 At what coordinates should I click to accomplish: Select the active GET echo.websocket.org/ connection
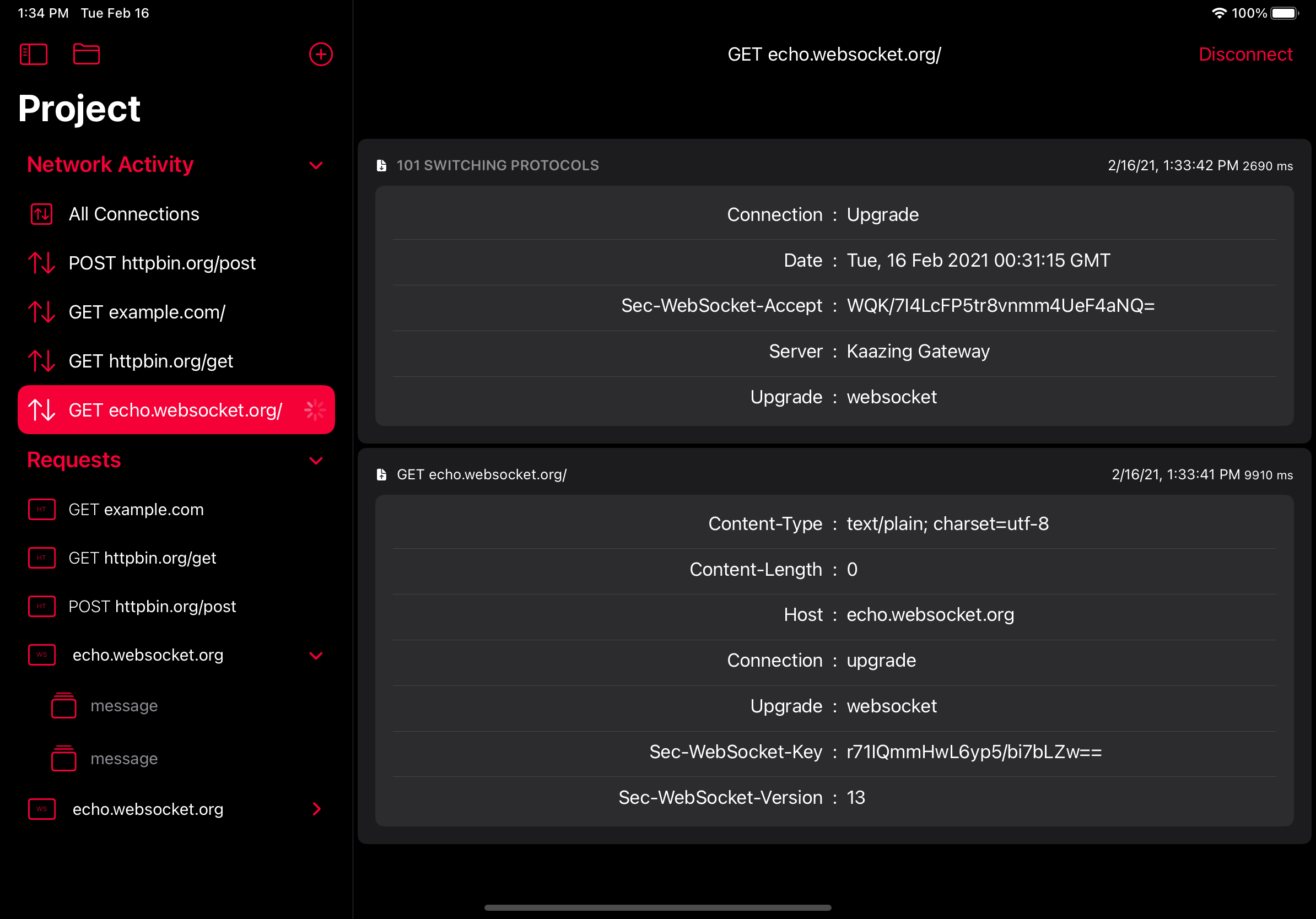[x=175, y=410]
